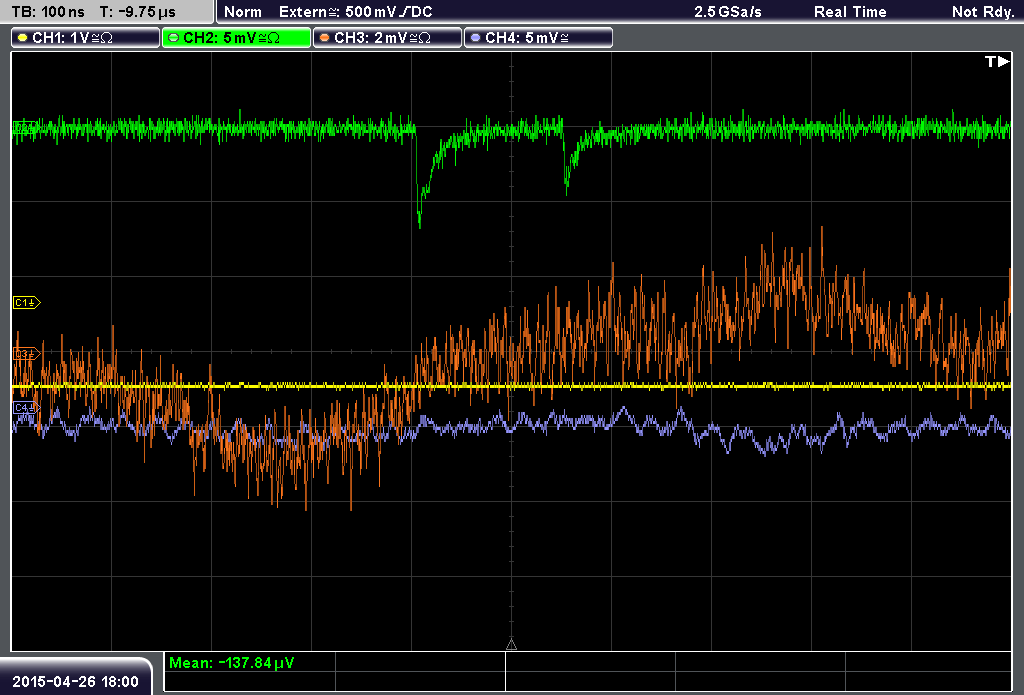Select the CH1: 1V channel tab
This screenshot has width=1024, height=695.
[86, 38]
